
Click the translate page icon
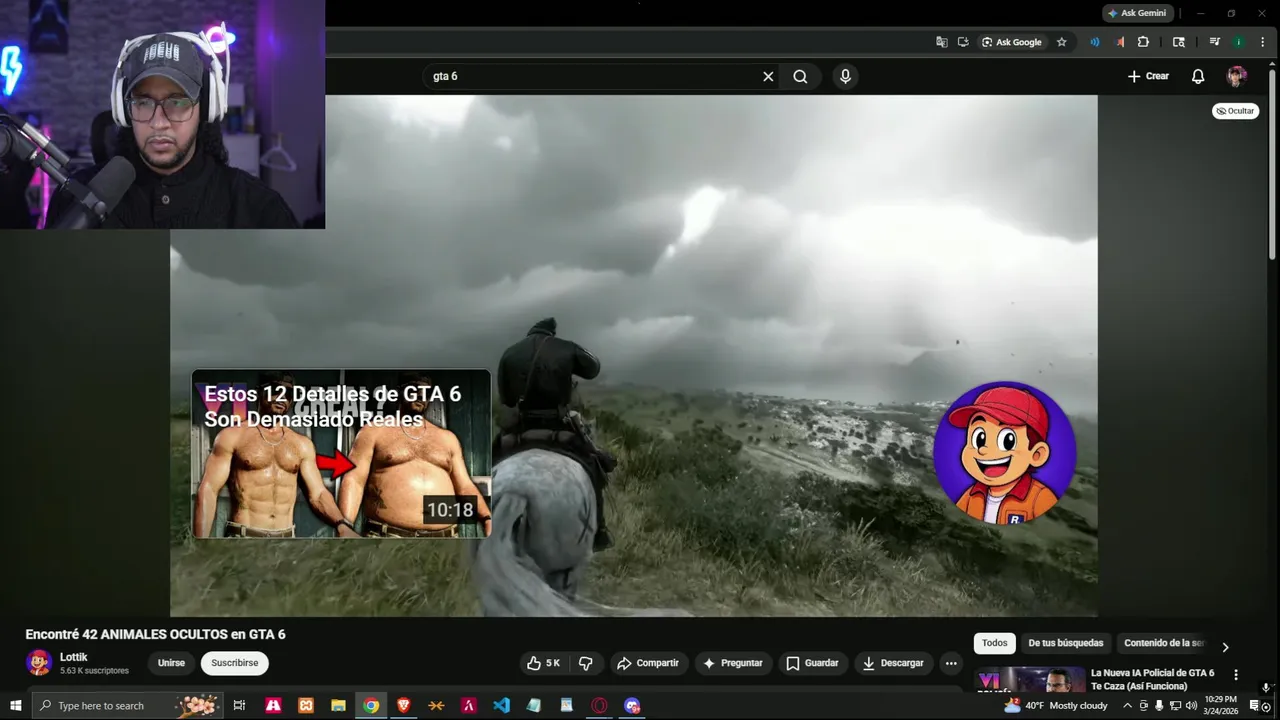(x=941, y=42)
